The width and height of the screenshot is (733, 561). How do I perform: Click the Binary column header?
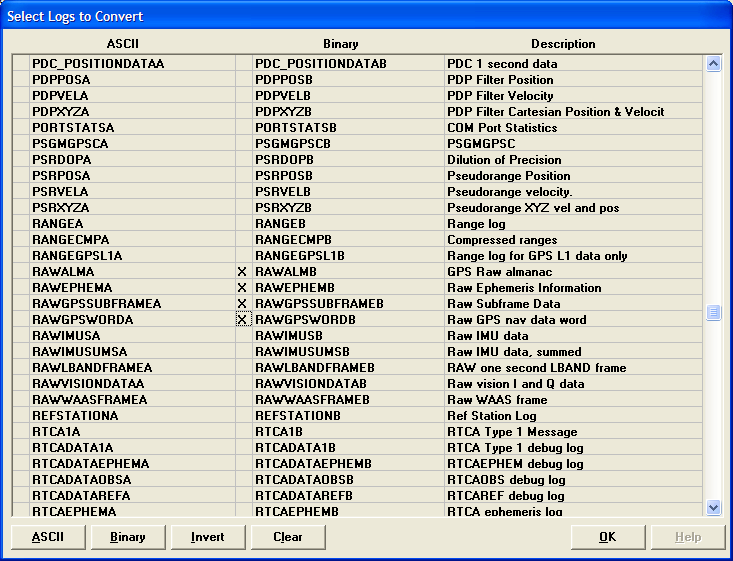point(340,44)
